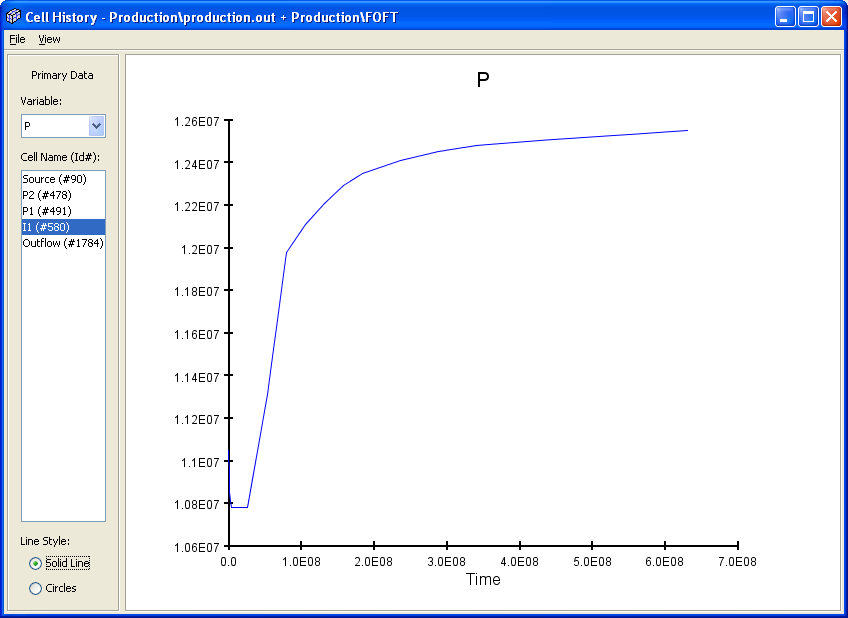Choose P1 (#491) from Cell Name list
The width and height of the screenshot is (848, 618).
coord(47,211)
